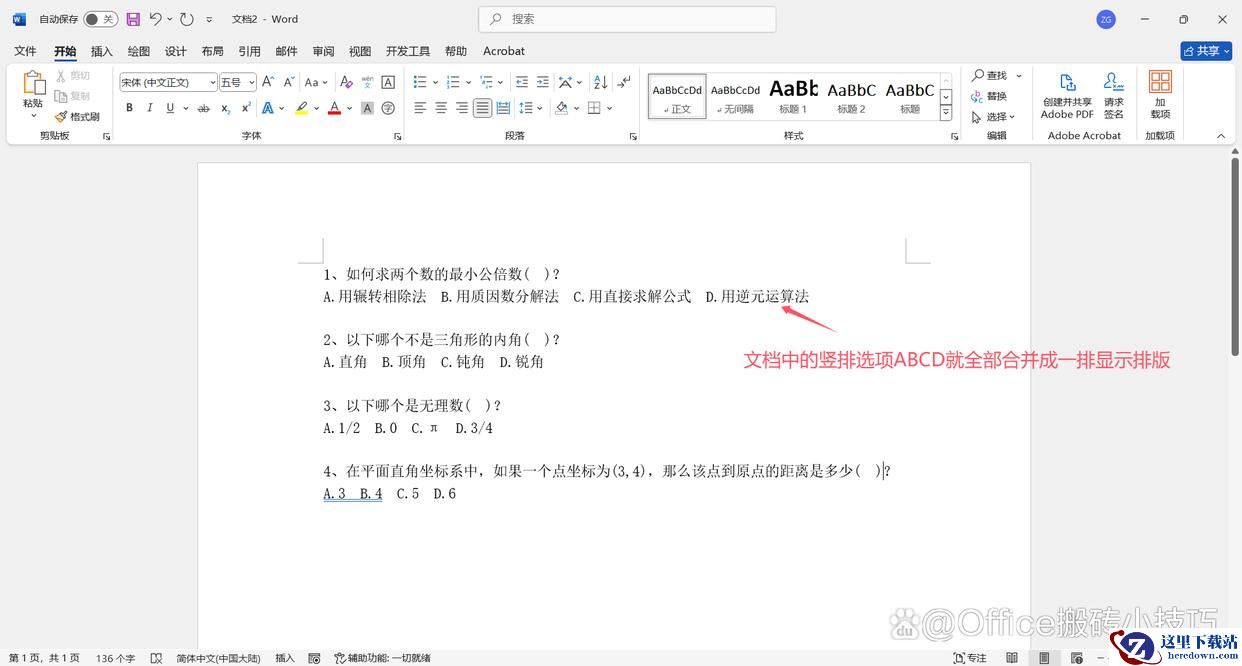Screen dimensions: 1242x666
Task: Save the document with the floppy icon
Action: [133, 19]
